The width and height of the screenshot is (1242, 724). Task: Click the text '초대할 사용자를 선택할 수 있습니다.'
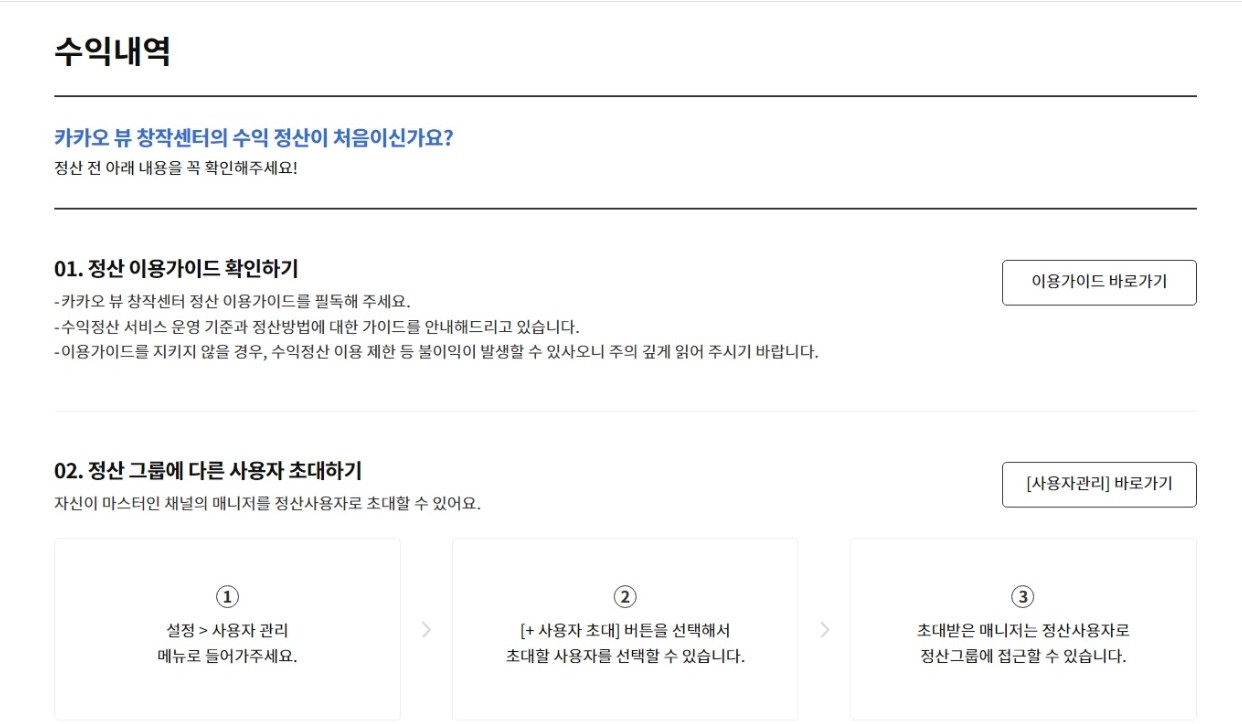click(x=625, y=657)
